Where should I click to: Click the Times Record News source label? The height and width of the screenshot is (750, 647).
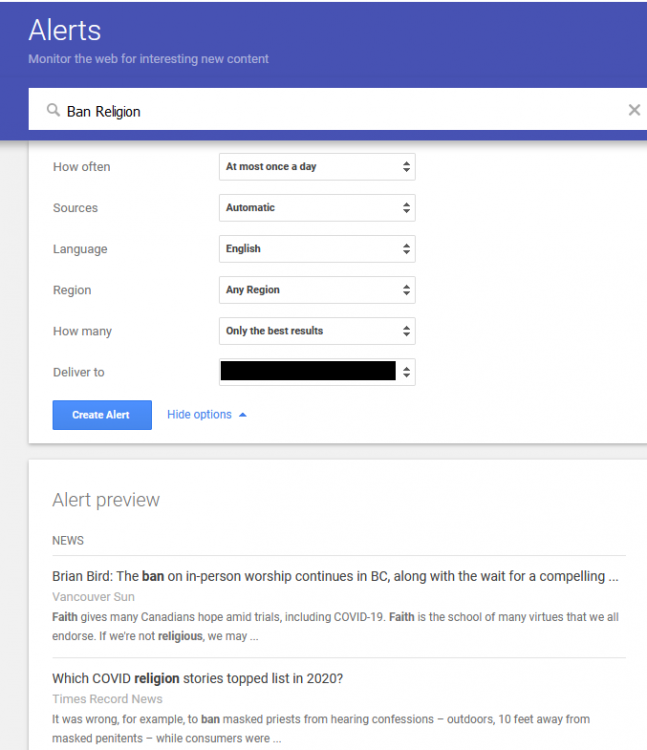click(107, 699)
